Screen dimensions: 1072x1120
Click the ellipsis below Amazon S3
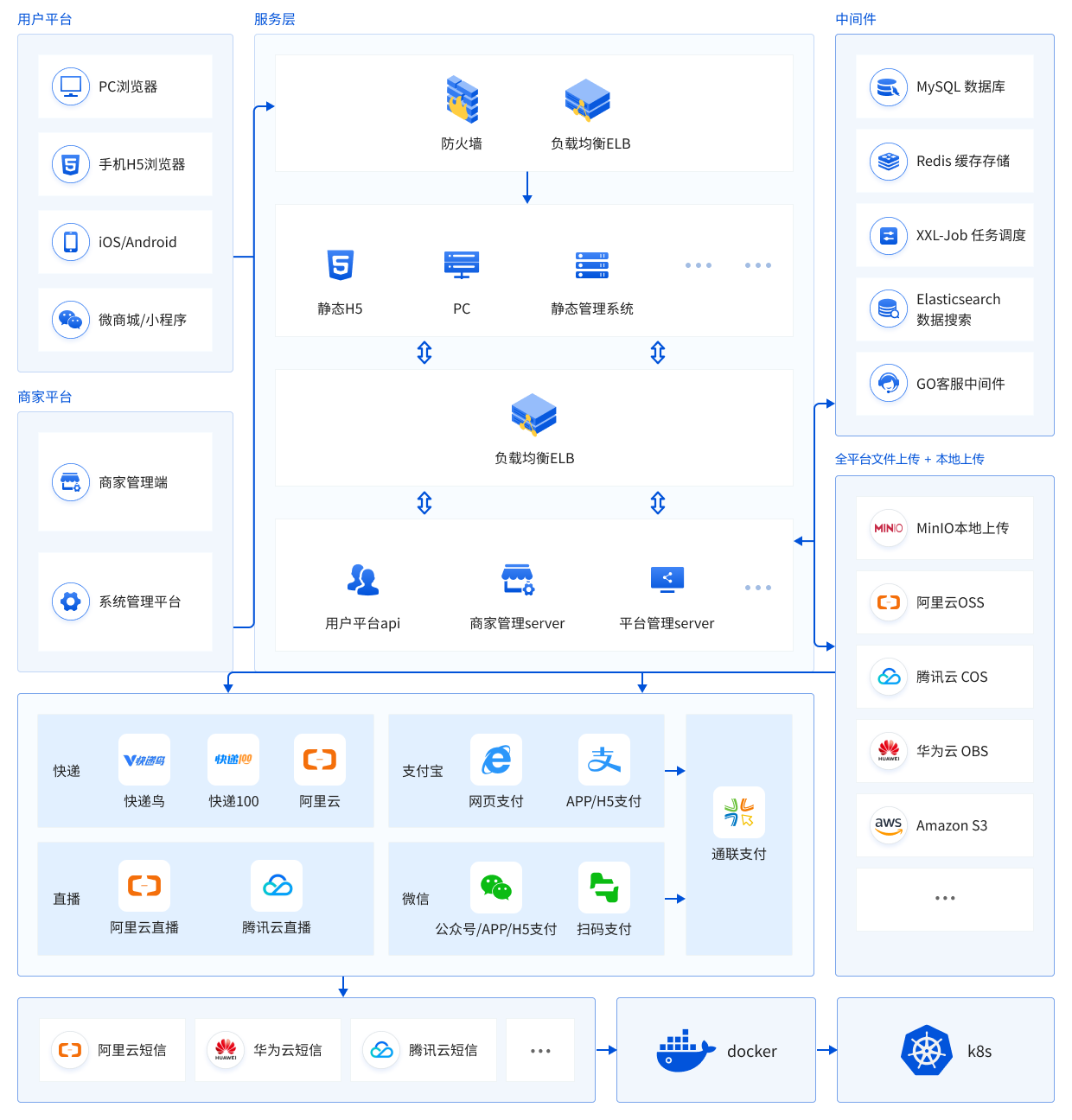[x=944, y=899]
